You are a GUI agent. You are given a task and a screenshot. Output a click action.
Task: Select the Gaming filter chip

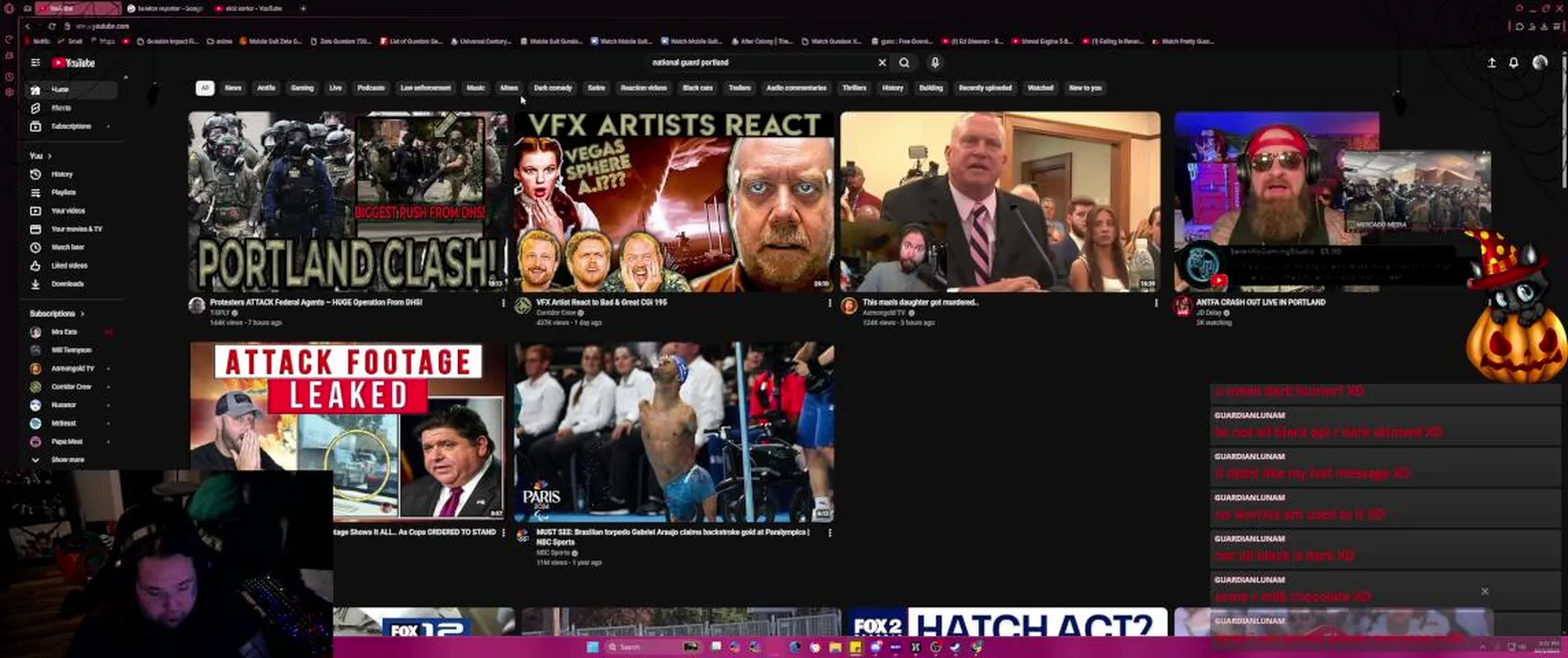tap(302, 88)
